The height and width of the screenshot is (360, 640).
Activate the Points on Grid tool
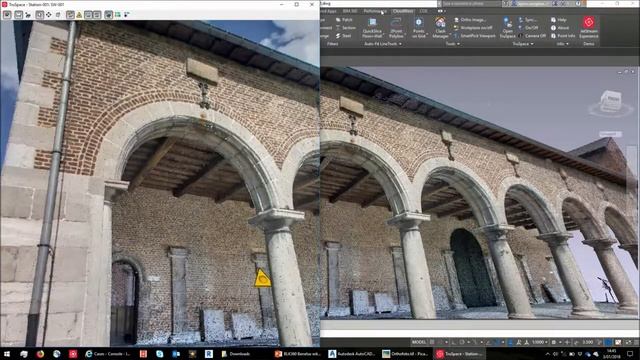tap(418, 28)
